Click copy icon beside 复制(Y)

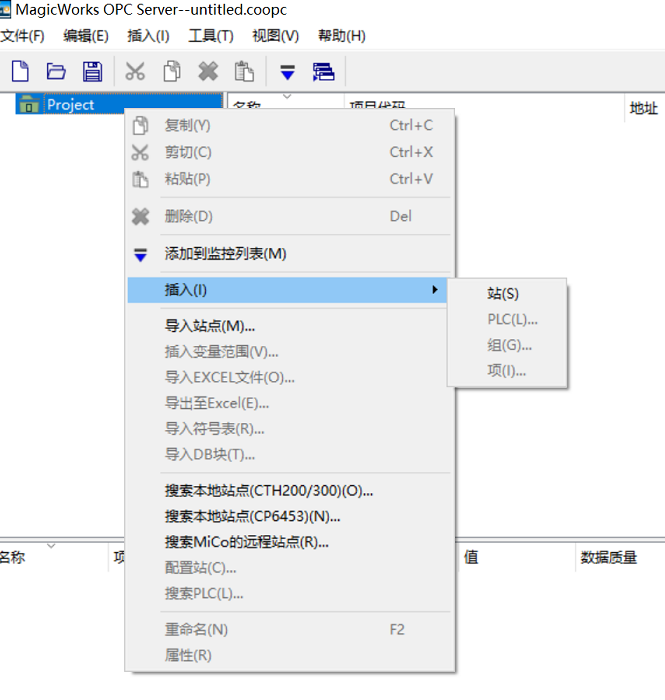pyautogui.click(x=140, y=125)
